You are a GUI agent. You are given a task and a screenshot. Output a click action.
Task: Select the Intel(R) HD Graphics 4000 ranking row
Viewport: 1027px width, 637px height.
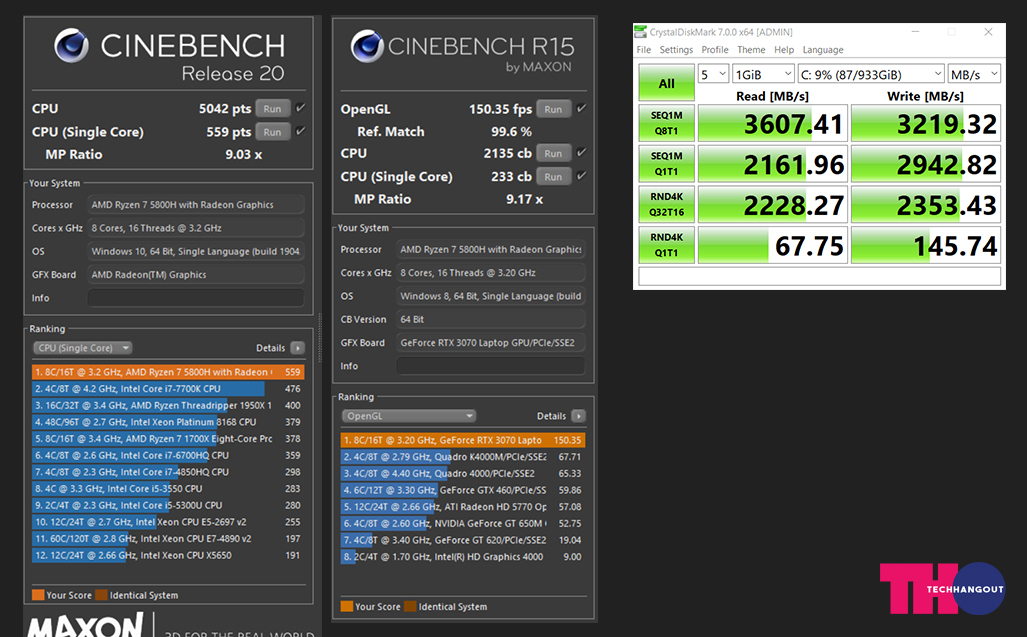462,556
